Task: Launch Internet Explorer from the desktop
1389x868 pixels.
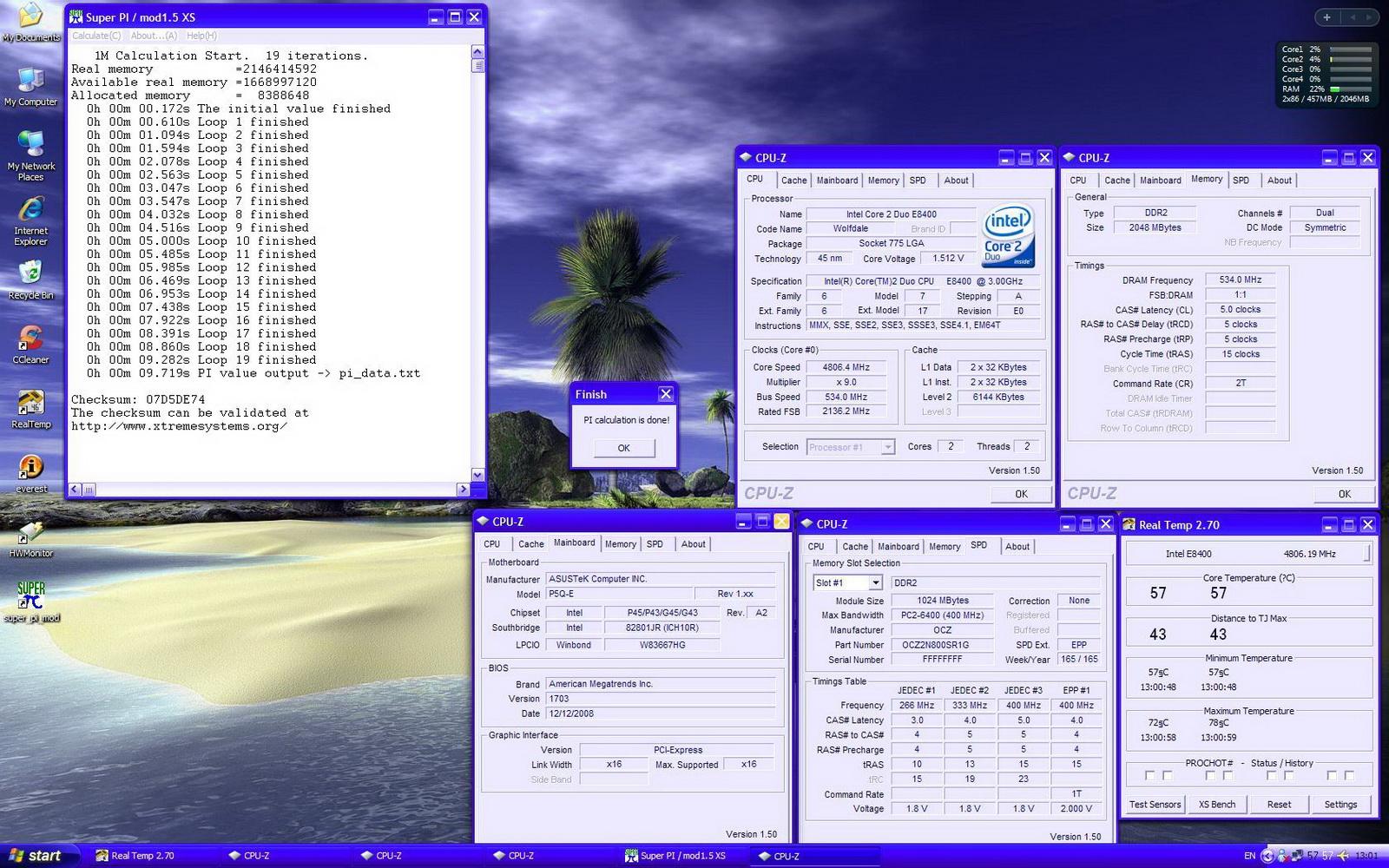Action: click(31, 221)
